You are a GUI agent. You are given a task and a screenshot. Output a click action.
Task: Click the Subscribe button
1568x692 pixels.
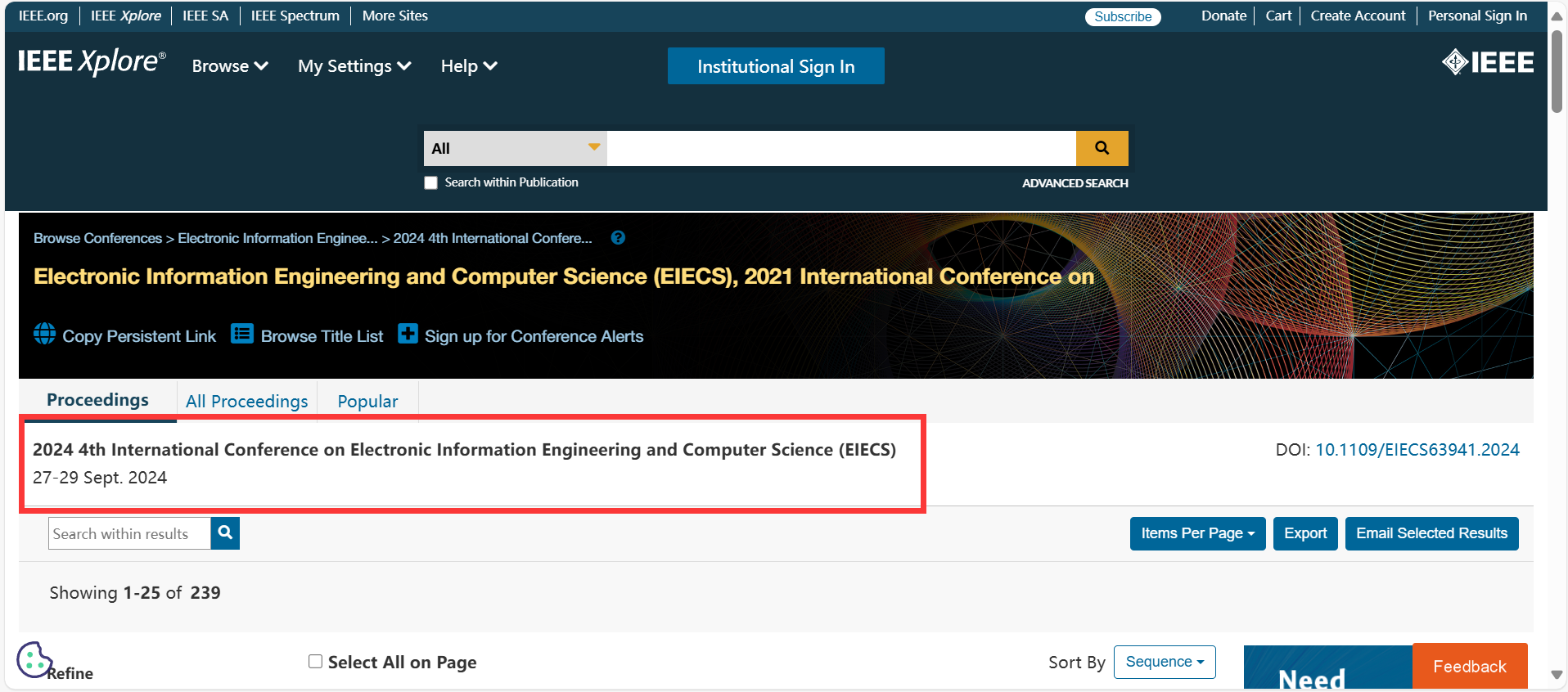1123,16
